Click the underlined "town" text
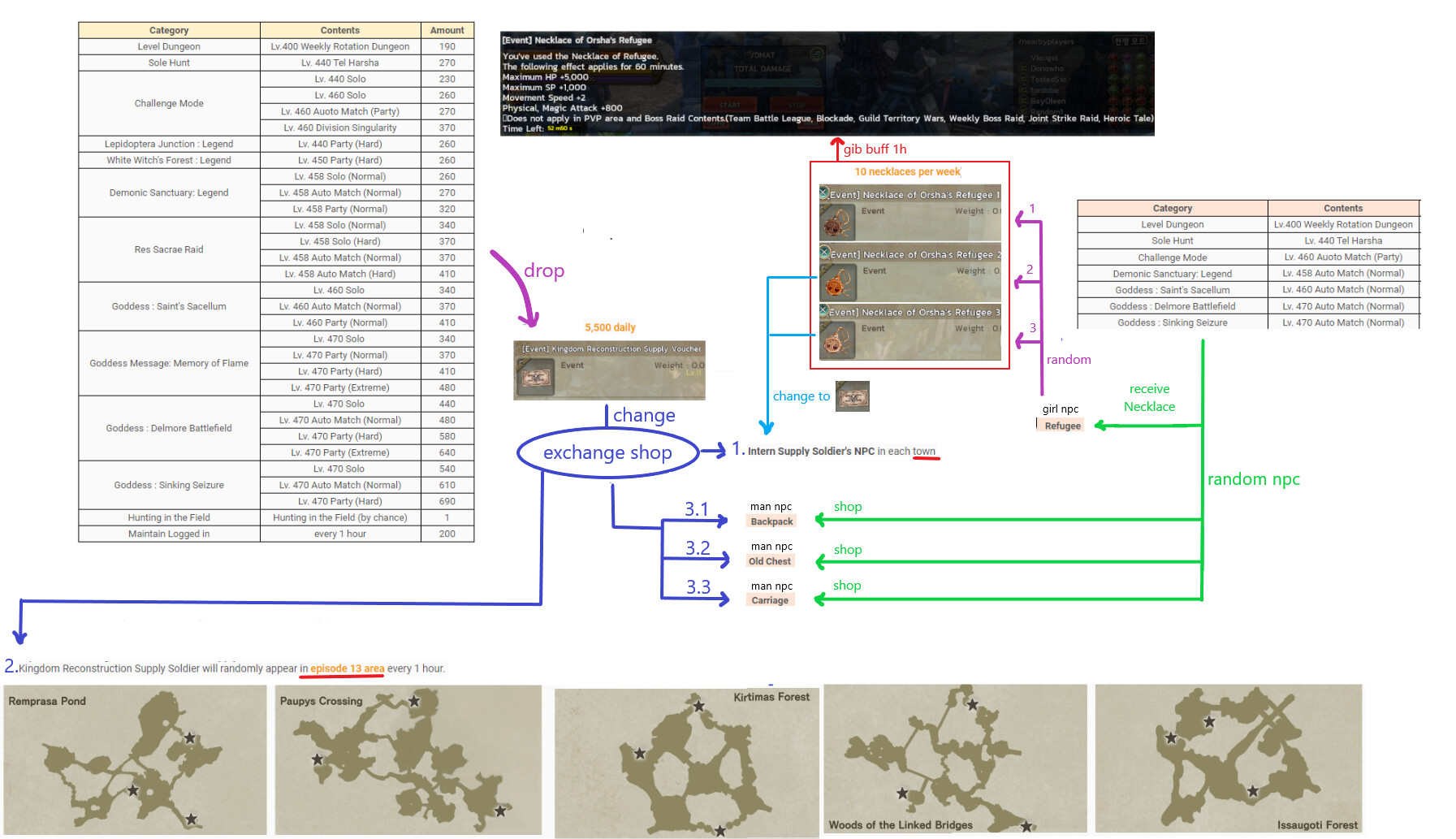 924,452
